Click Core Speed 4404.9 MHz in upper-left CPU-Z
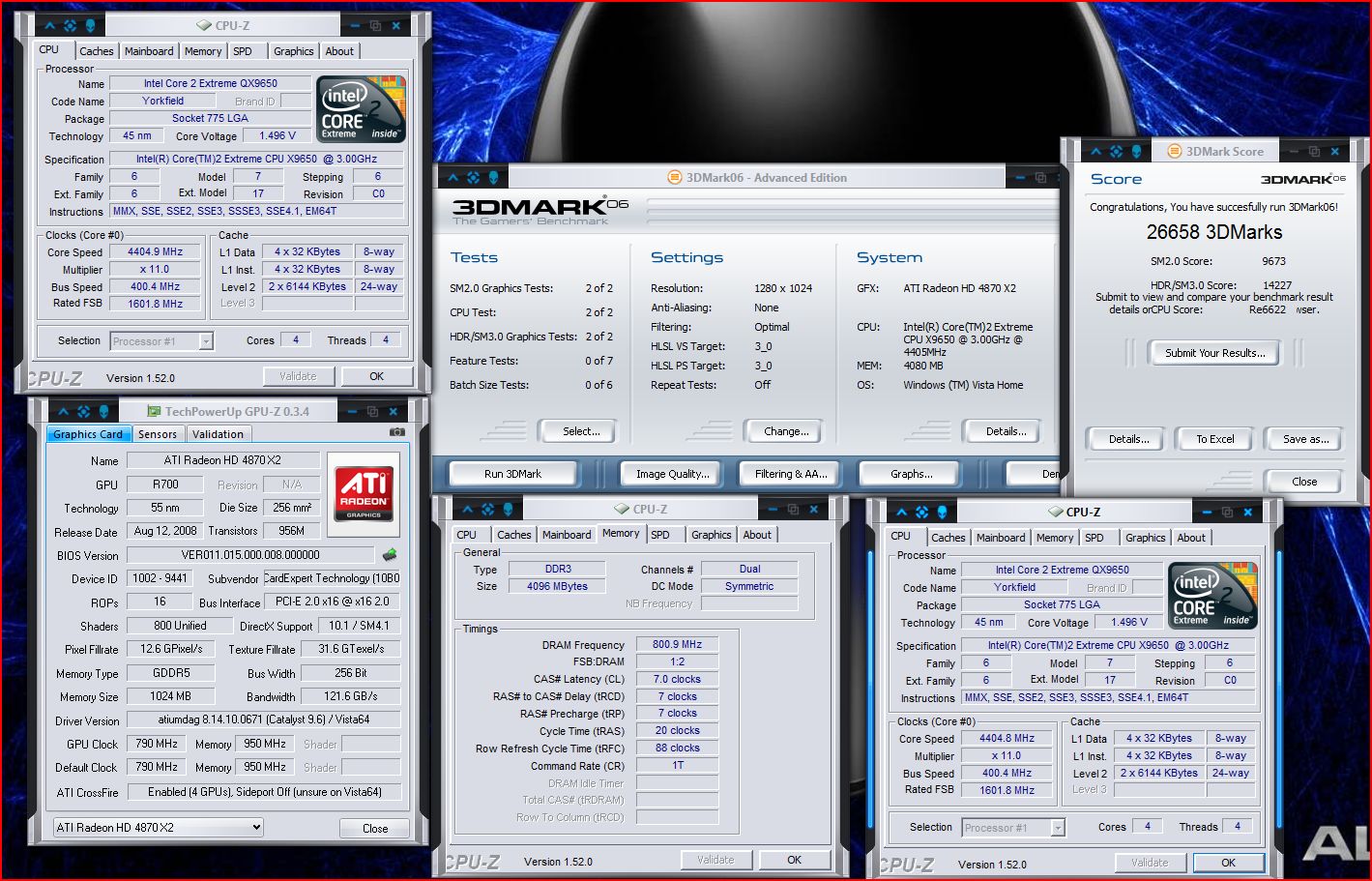Image resolution: width=1372 pixels, height=881 pixels. pos(156,251)
